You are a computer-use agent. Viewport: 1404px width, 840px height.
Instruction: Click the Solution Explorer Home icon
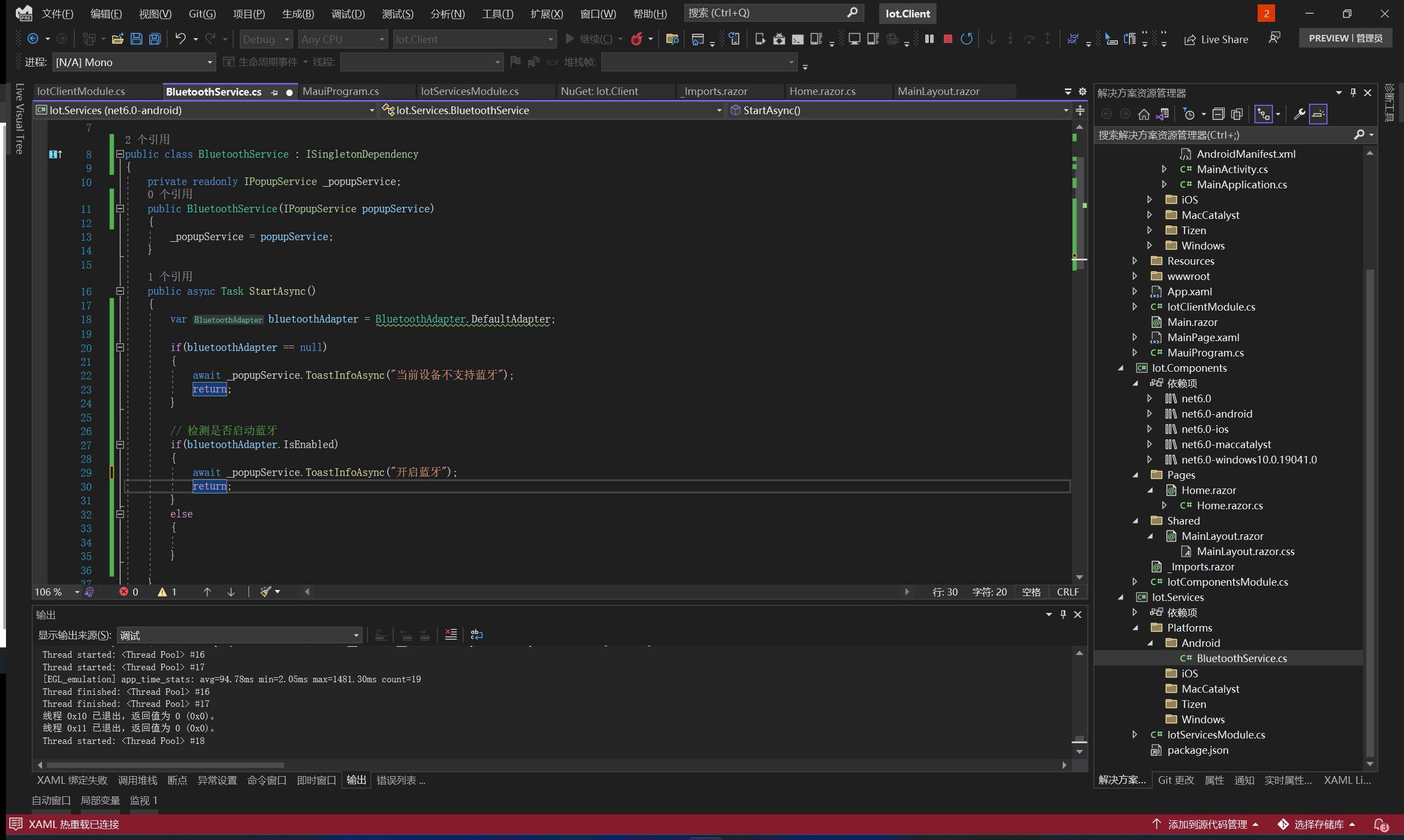(x=1144, y=114)
